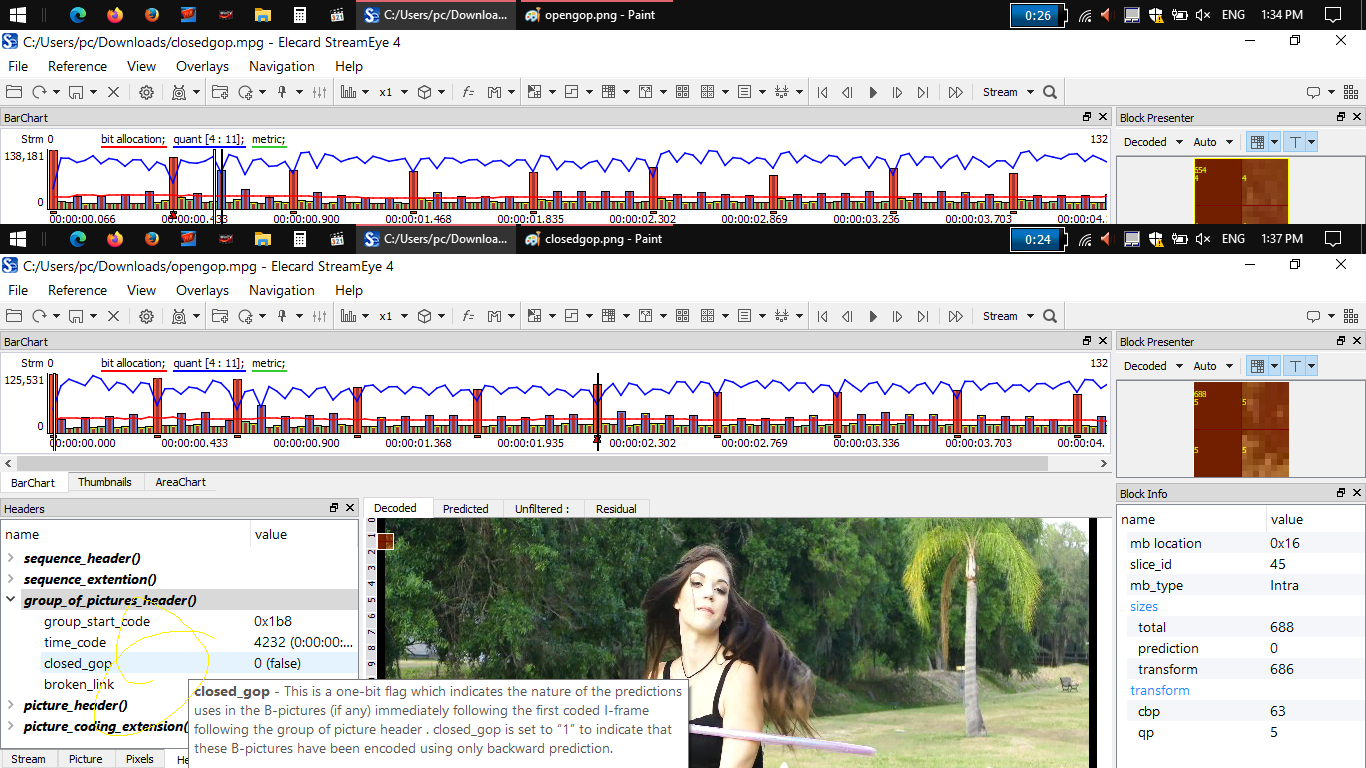Click the bug debug icon in closedgop.mpg toolbar

(179, 92)
